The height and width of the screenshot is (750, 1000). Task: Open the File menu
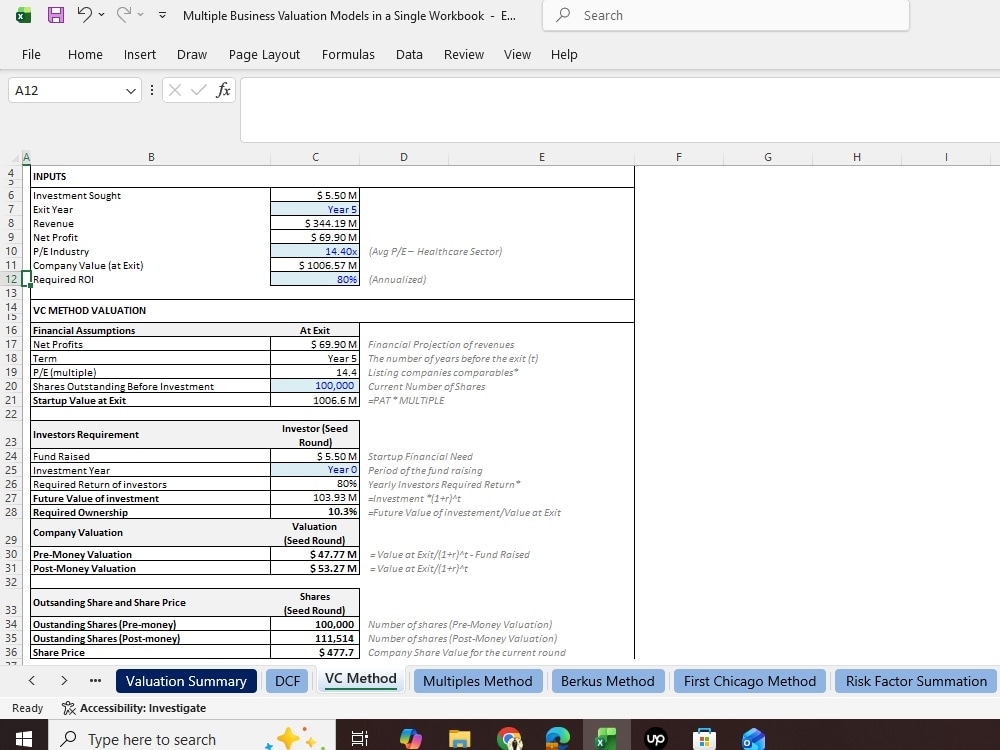pyautogui.click(x=31, y=55)
